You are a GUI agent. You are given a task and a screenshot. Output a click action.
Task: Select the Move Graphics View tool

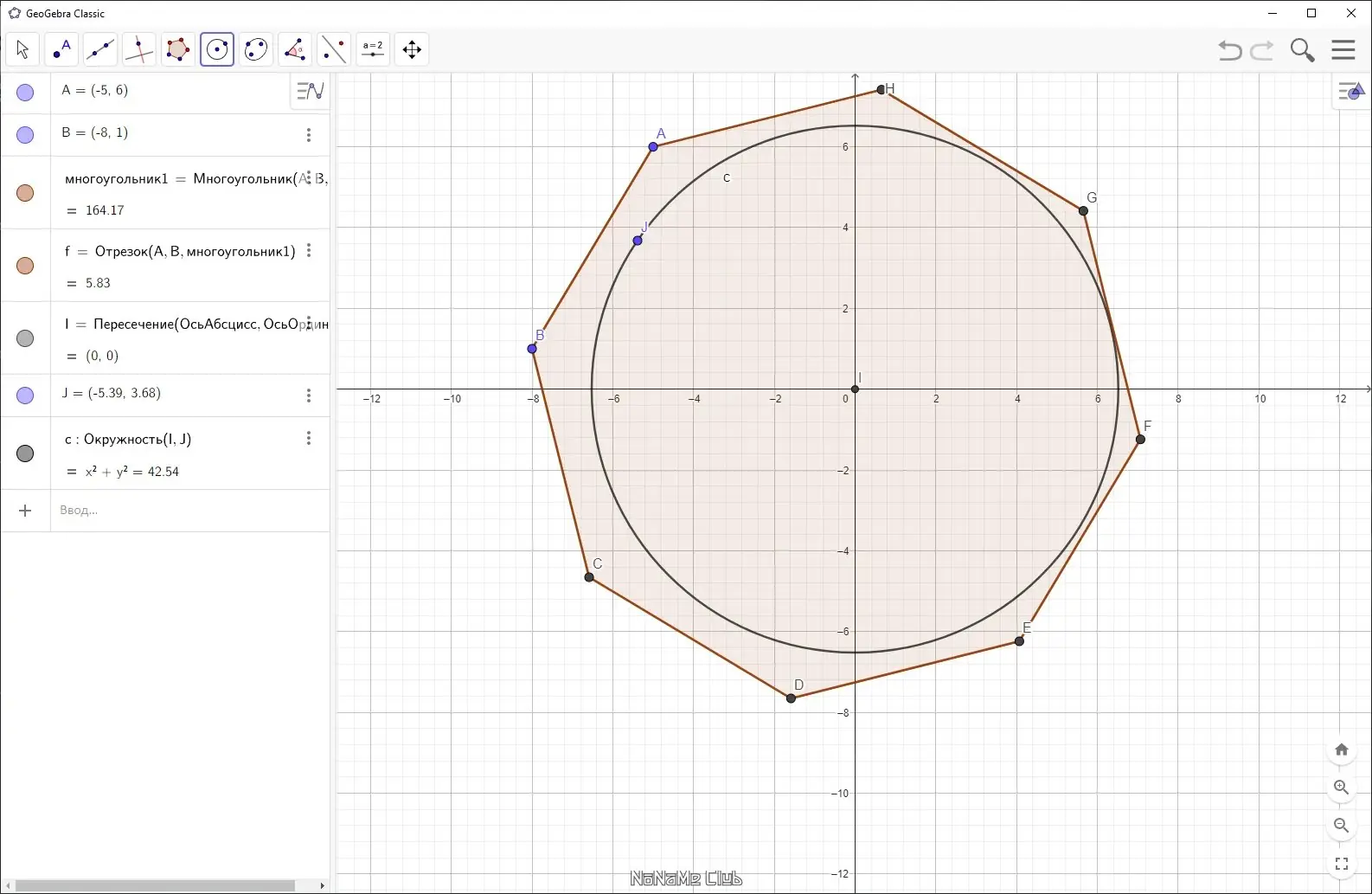[412, 49]
